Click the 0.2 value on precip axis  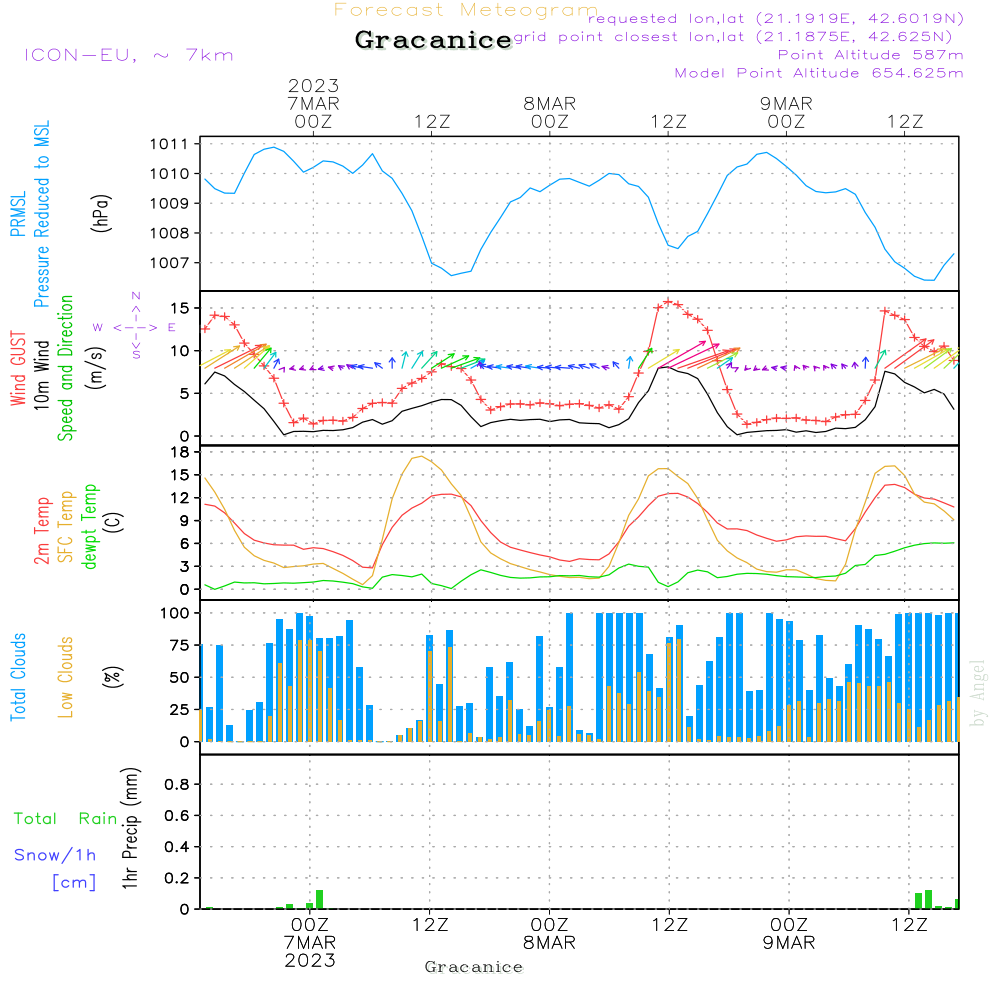177,879
